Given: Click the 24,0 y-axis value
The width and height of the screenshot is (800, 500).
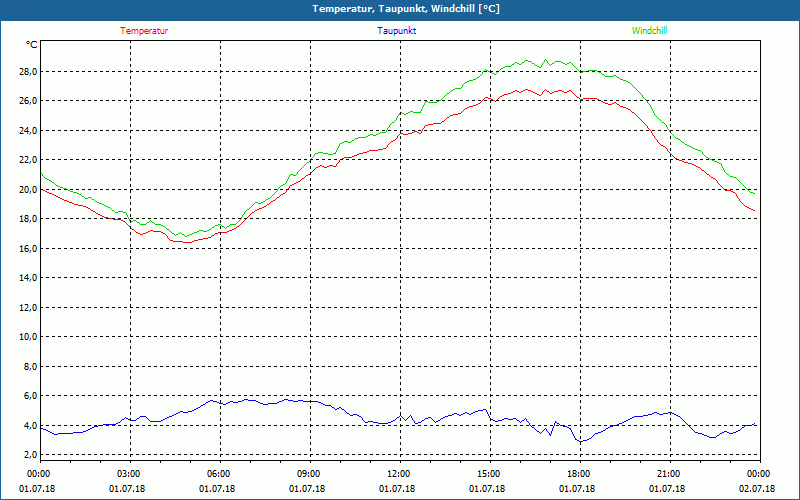Looking at the screenshot, I should pos(29,131).
